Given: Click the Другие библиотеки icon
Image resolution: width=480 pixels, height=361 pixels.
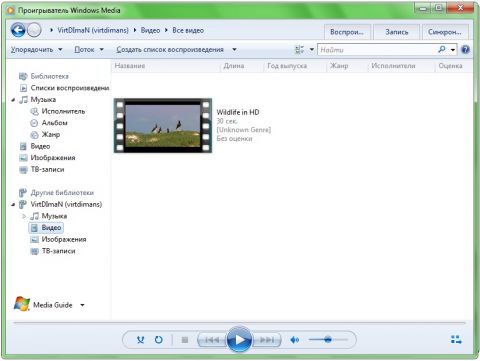Looking at the screenshot, I should tap(23, 193).
